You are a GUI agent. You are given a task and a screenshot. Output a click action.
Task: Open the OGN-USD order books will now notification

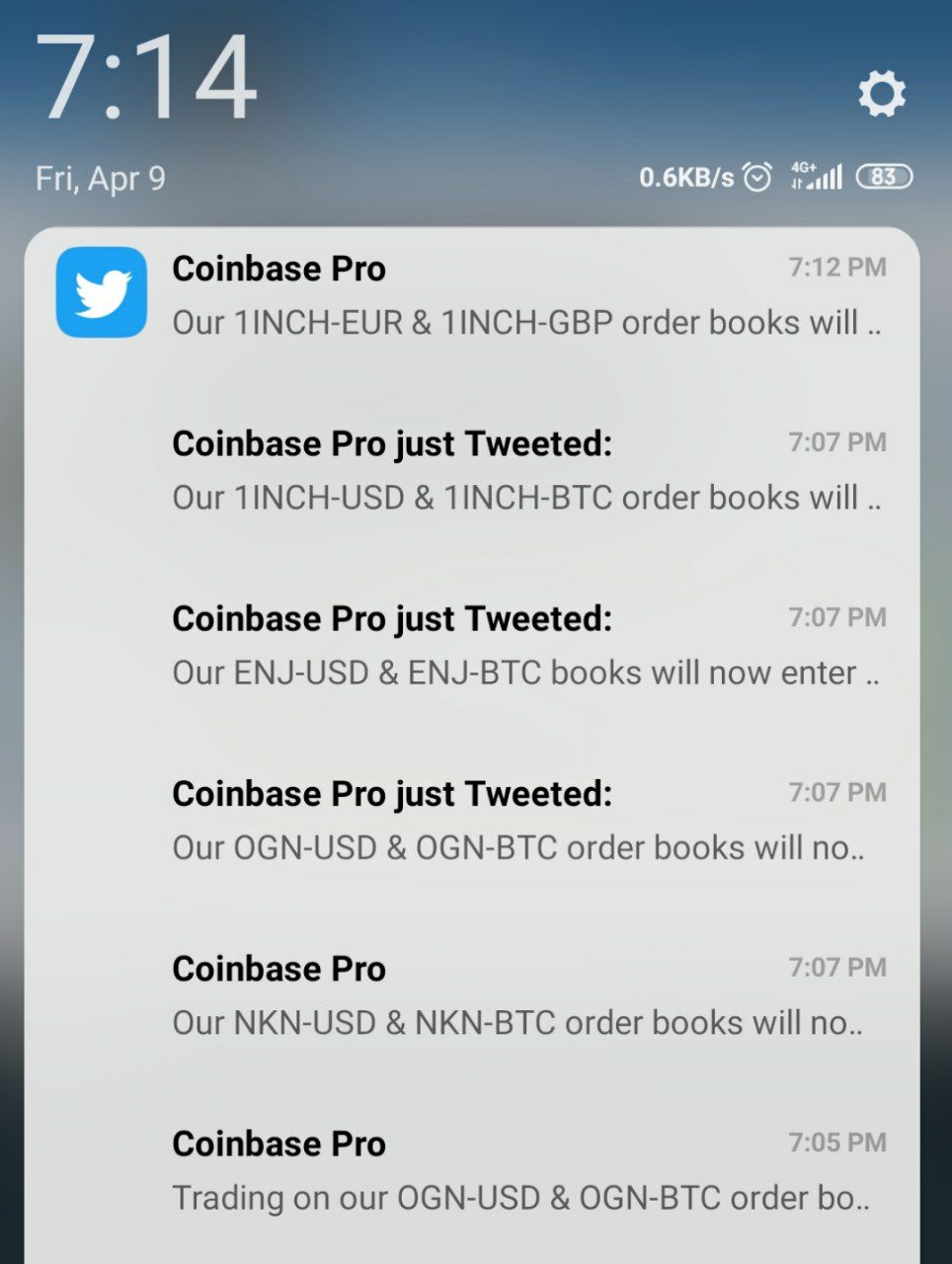472,820
